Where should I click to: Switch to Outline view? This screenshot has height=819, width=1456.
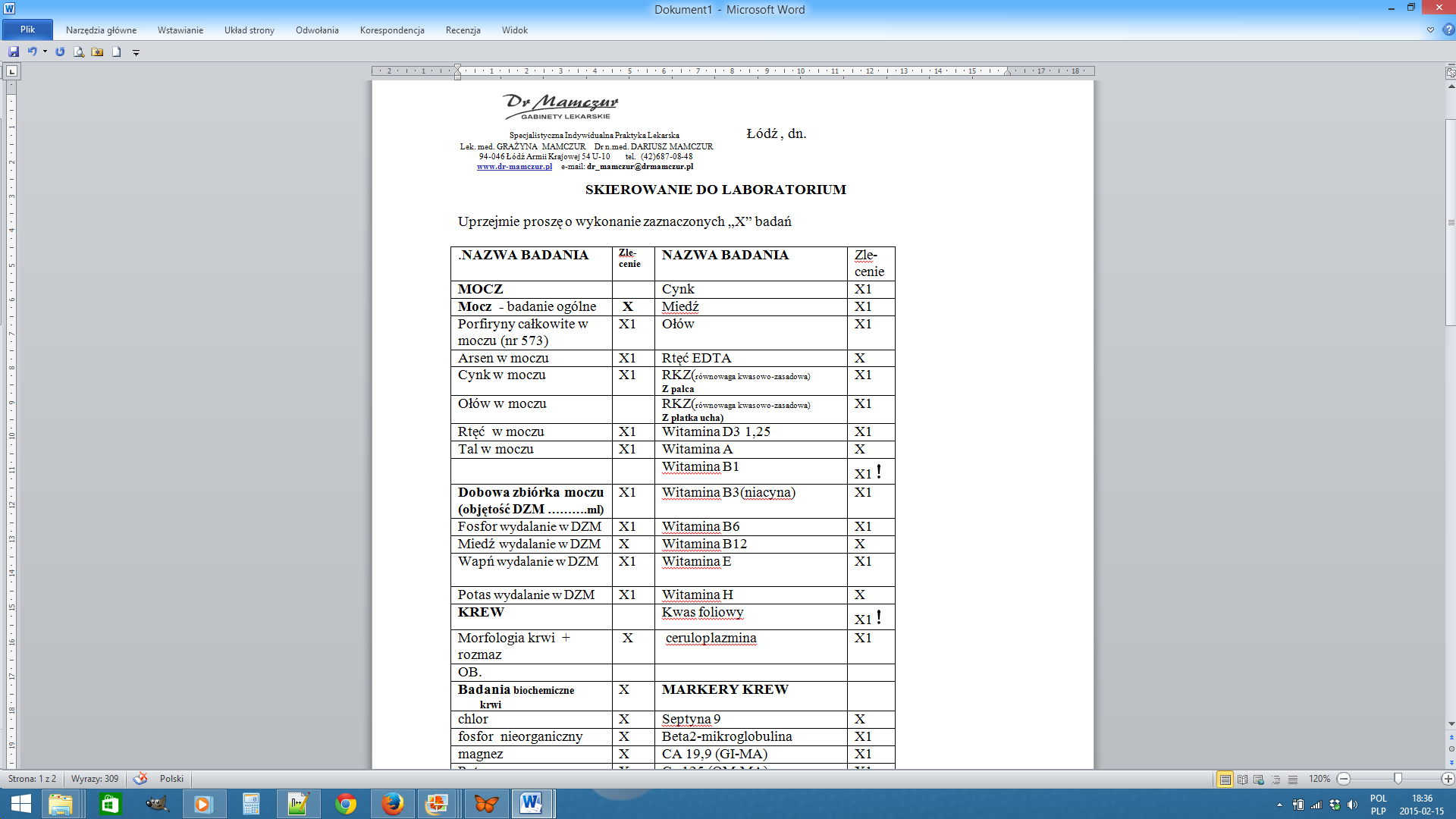tap(1276, 779)
